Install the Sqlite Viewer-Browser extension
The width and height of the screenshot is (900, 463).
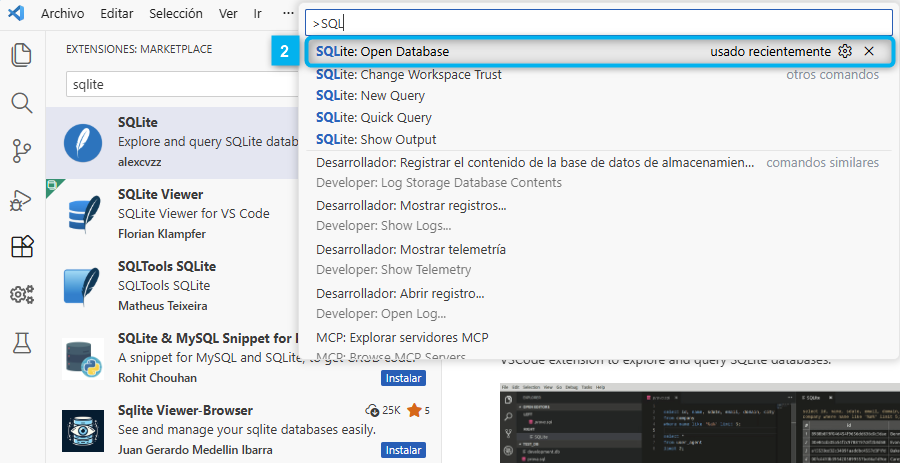pyautogui.click(x=403, y=450)
